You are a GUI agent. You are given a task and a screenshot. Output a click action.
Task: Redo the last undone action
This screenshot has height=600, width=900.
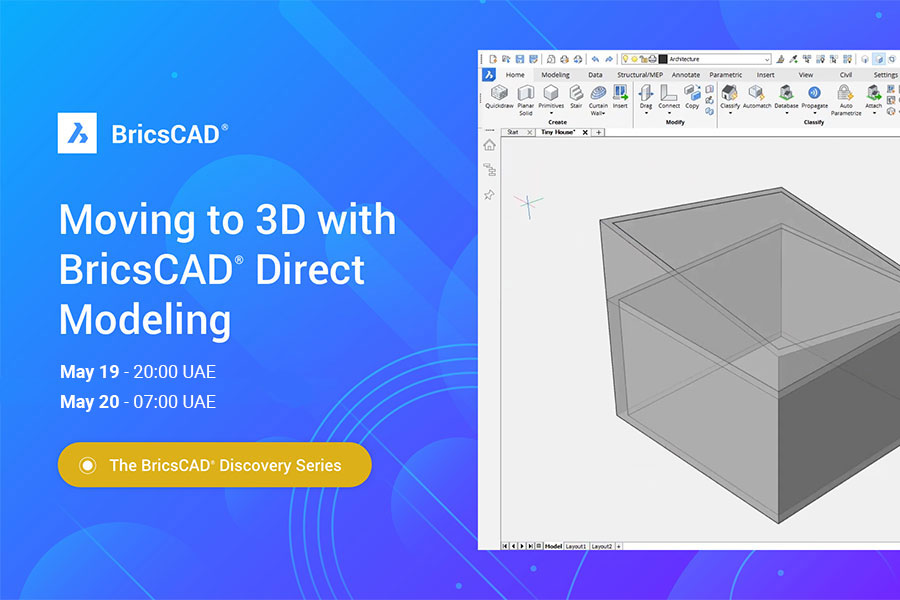(609, 59)
